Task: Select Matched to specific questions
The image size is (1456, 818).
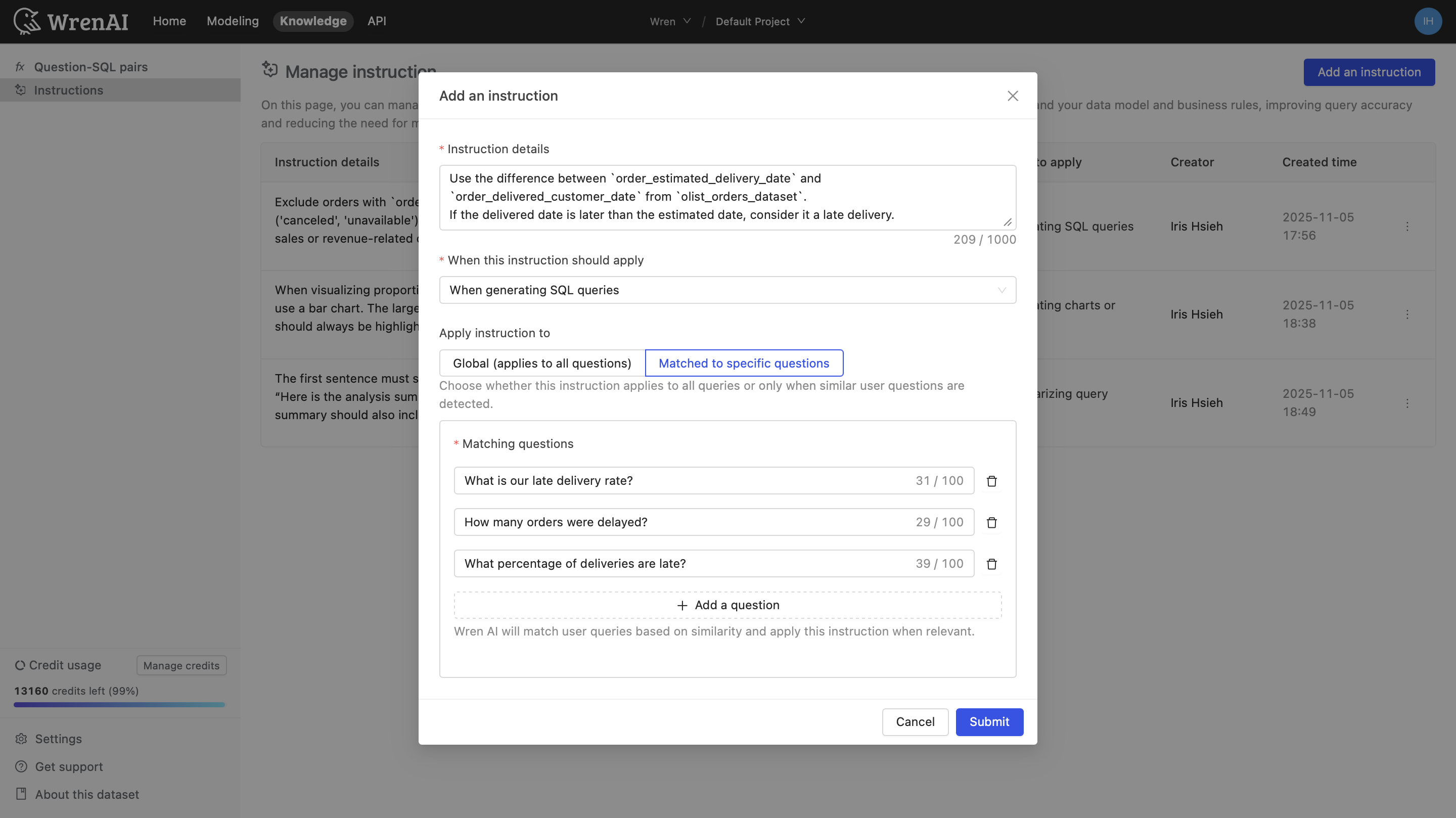Action: 744,363
